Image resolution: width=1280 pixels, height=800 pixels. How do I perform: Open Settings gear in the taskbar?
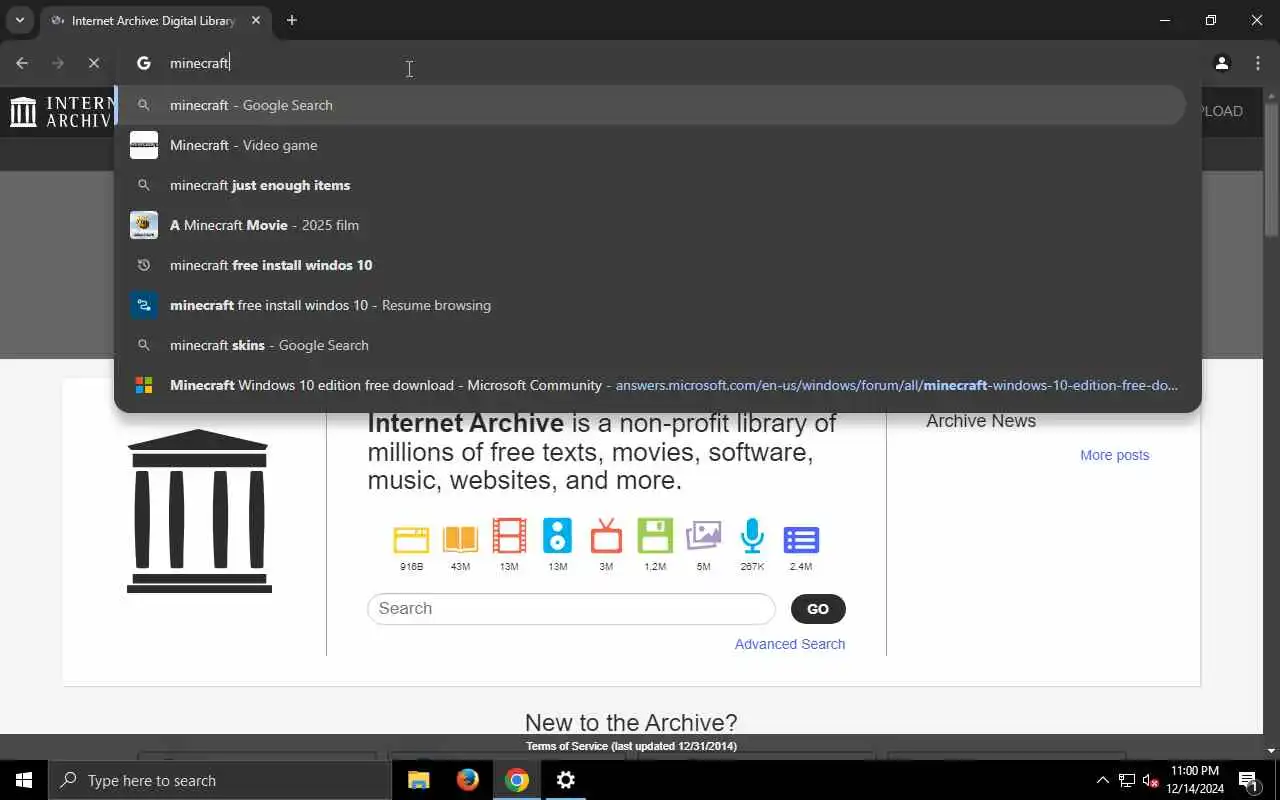[x=566, y=780]
